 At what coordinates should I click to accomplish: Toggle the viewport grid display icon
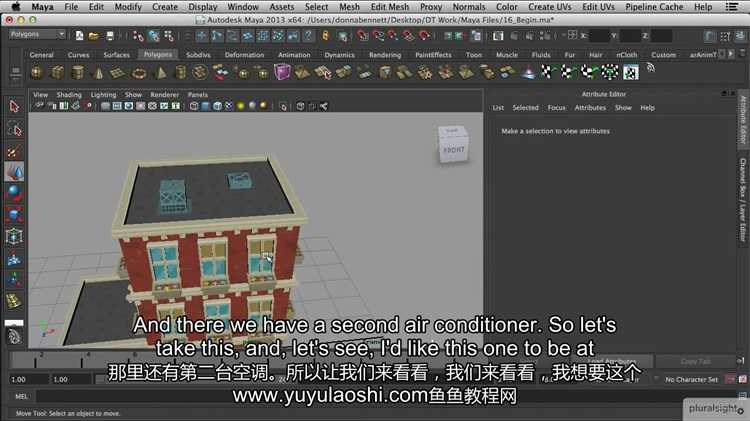tap(105, 106)
